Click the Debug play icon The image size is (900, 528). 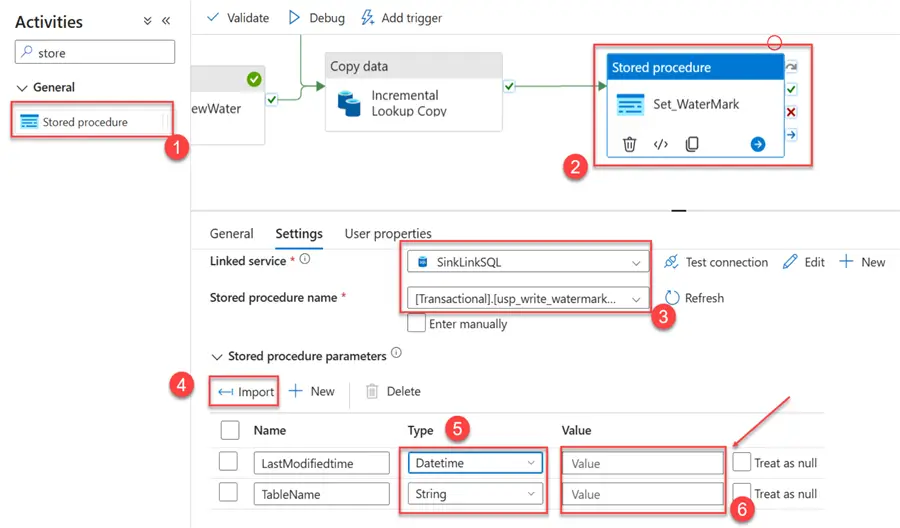(x=294, y=18)
